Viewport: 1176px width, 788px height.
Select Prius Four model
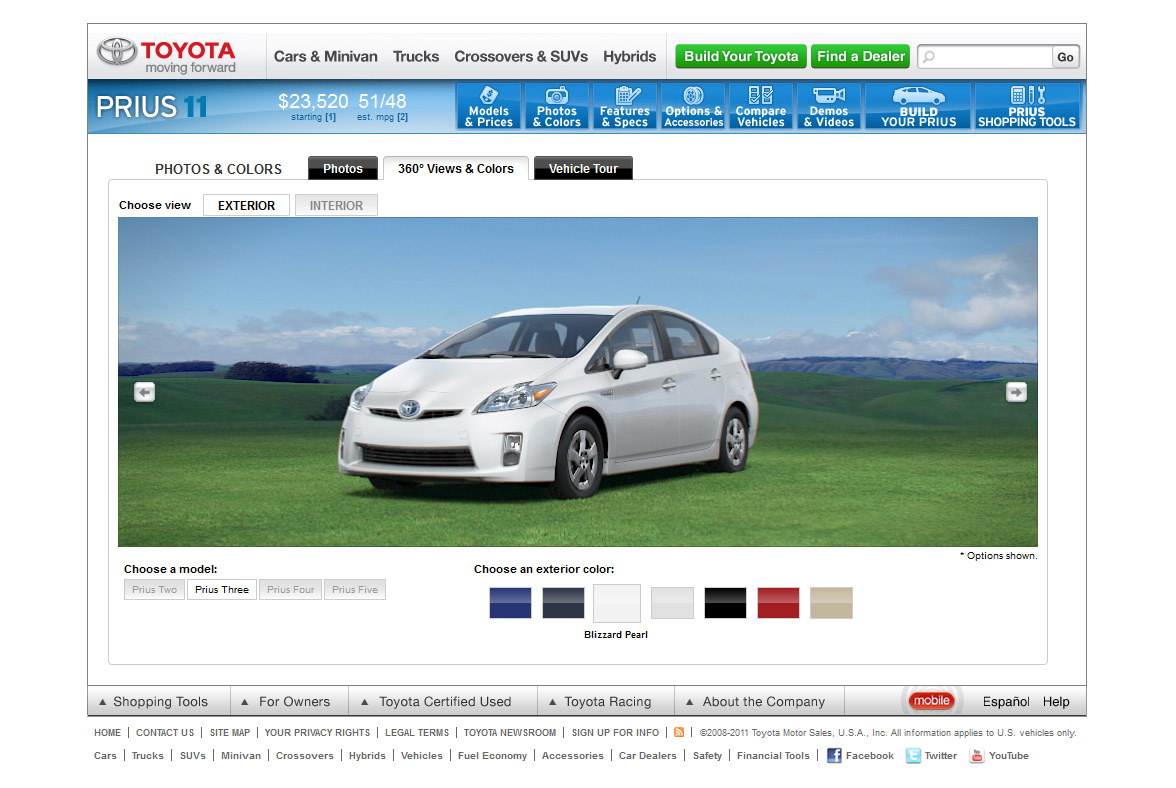coord(291,589)
